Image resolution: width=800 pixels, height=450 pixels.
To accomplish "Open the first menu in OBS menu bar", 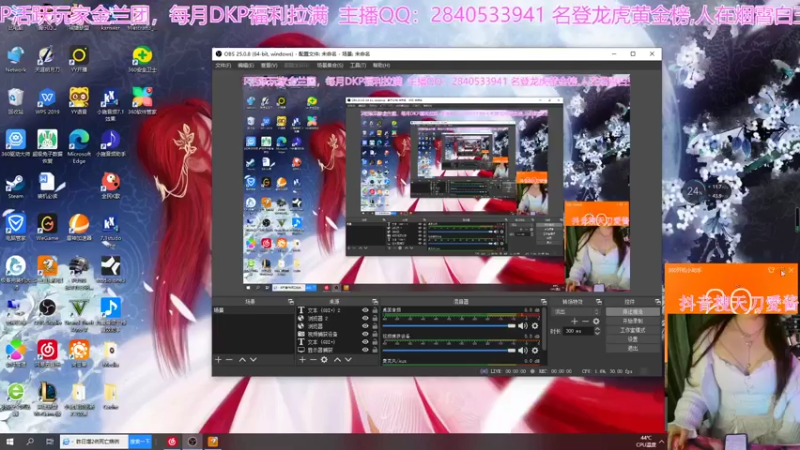I will [x=223, y=65].
